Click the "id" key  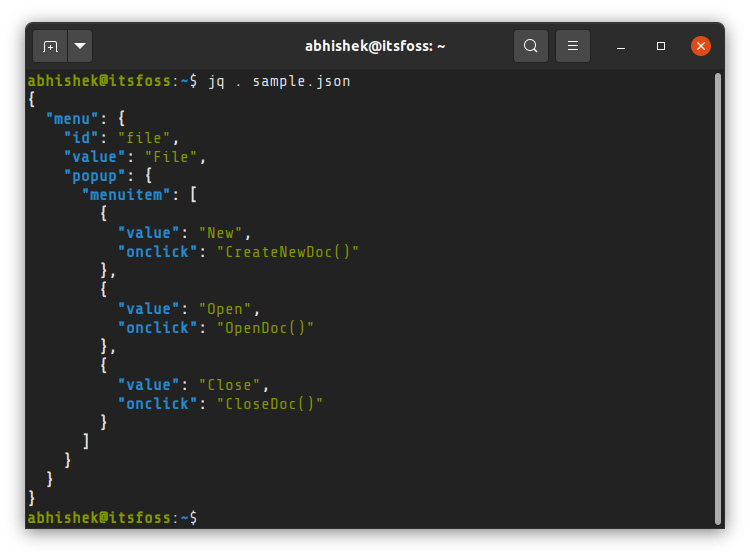coord(81,138)
